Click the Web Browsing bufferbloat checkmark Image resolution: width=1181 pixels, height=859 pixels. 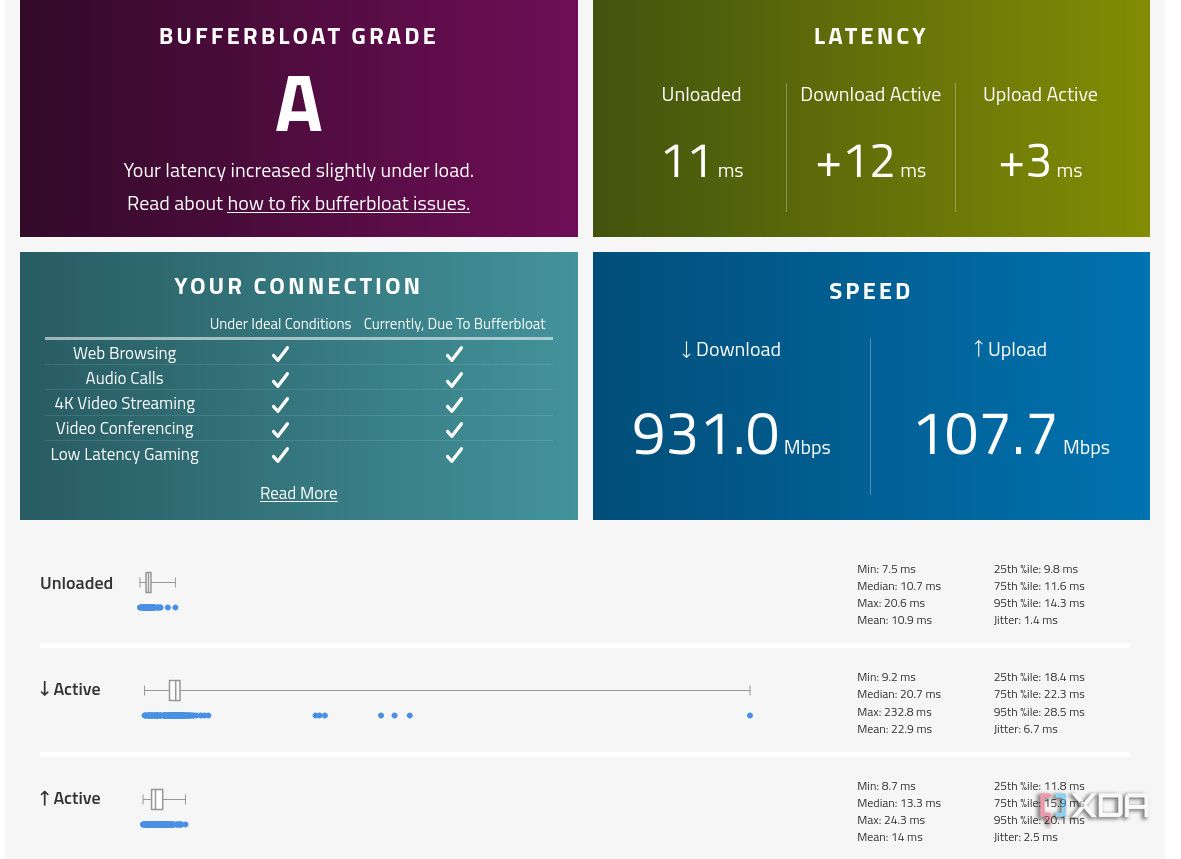pos(454,353)
